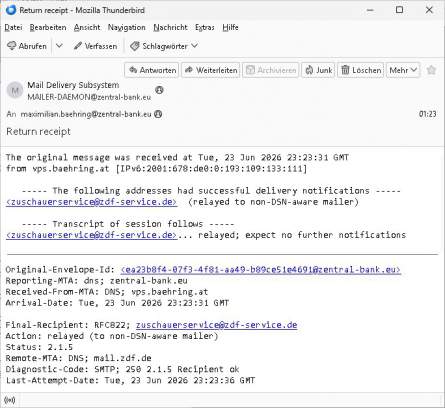Click the Final-Recipient zuschauerservice email link

216,325
